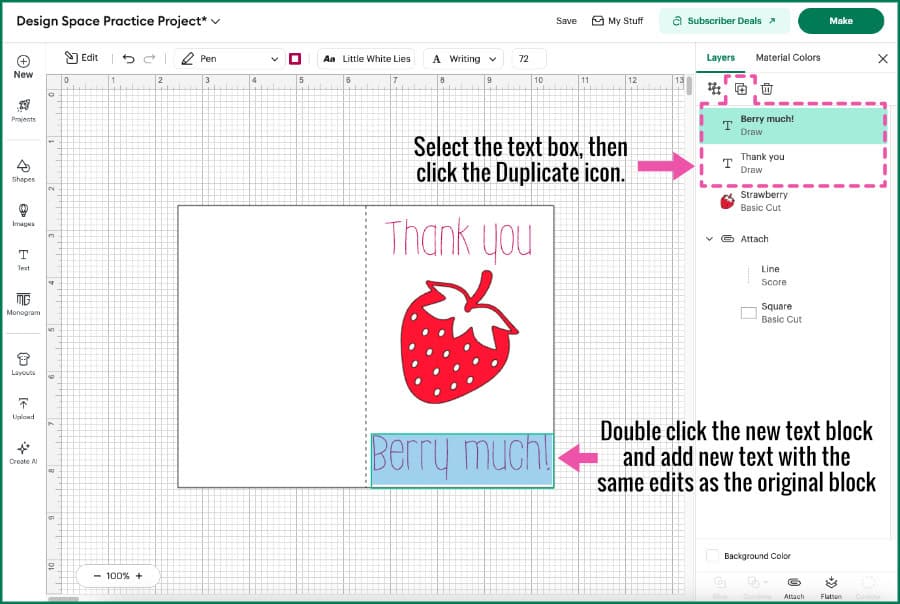
Task: Click the Save button
Action: coord(566,21)
